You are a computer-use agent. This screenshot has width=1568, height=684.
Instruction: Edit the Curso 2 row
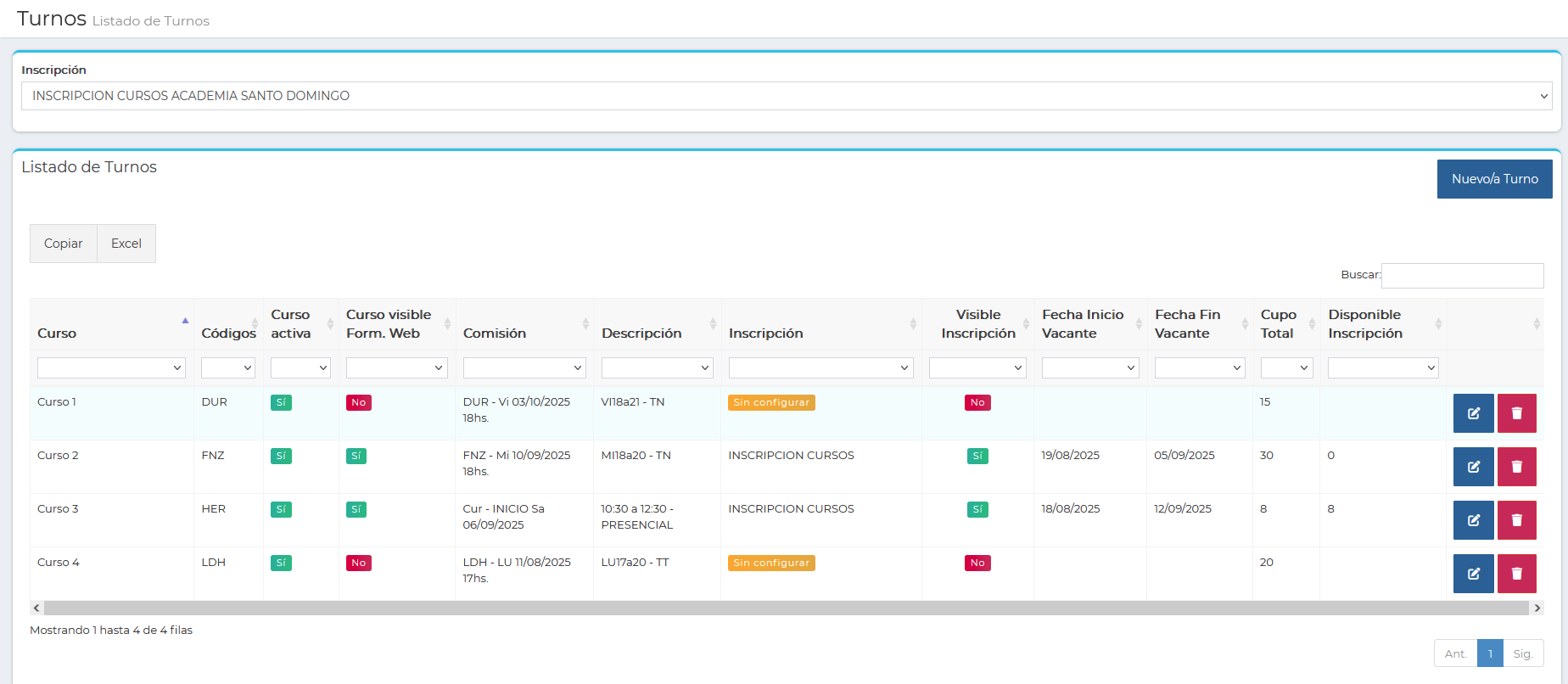pos(1474,467)
